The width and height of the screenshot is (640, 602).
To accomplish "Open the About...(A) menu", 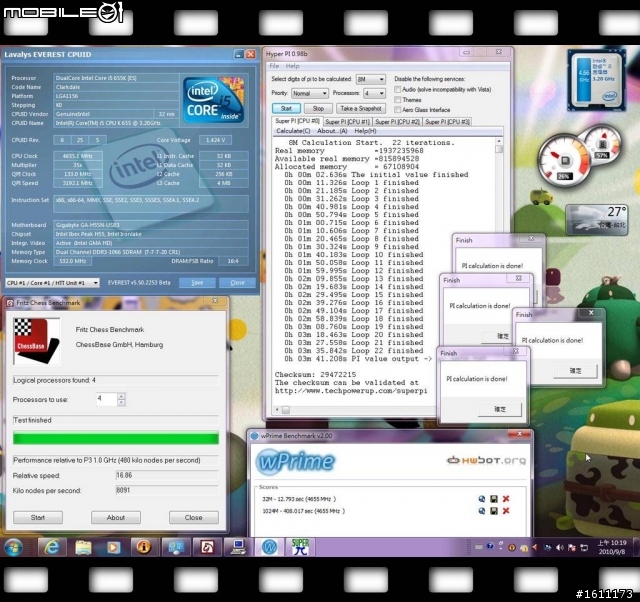I will tap(332, 131).
